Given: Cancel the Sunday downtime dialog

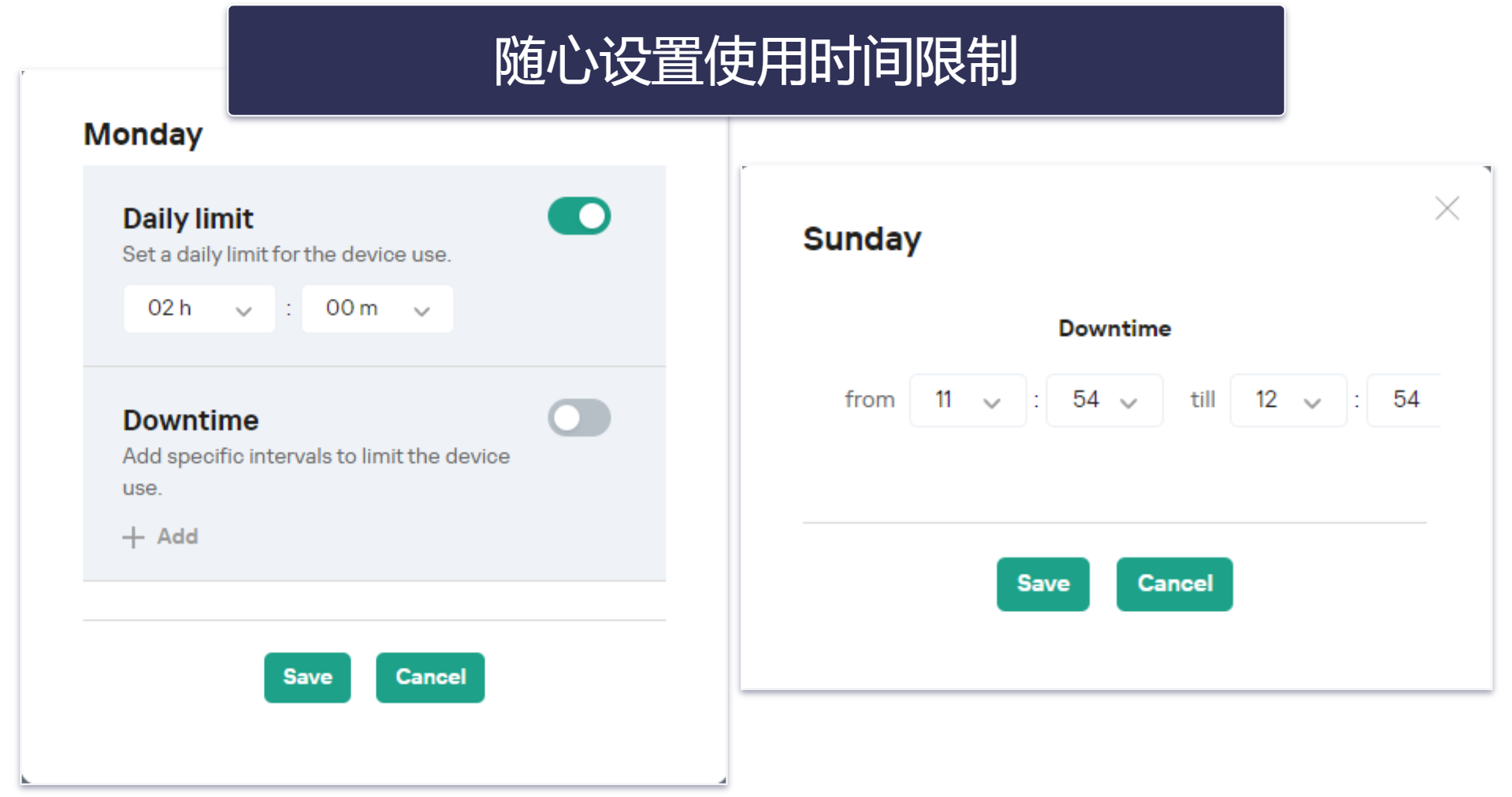Looking at the screenshot, I should point(1175,584).
